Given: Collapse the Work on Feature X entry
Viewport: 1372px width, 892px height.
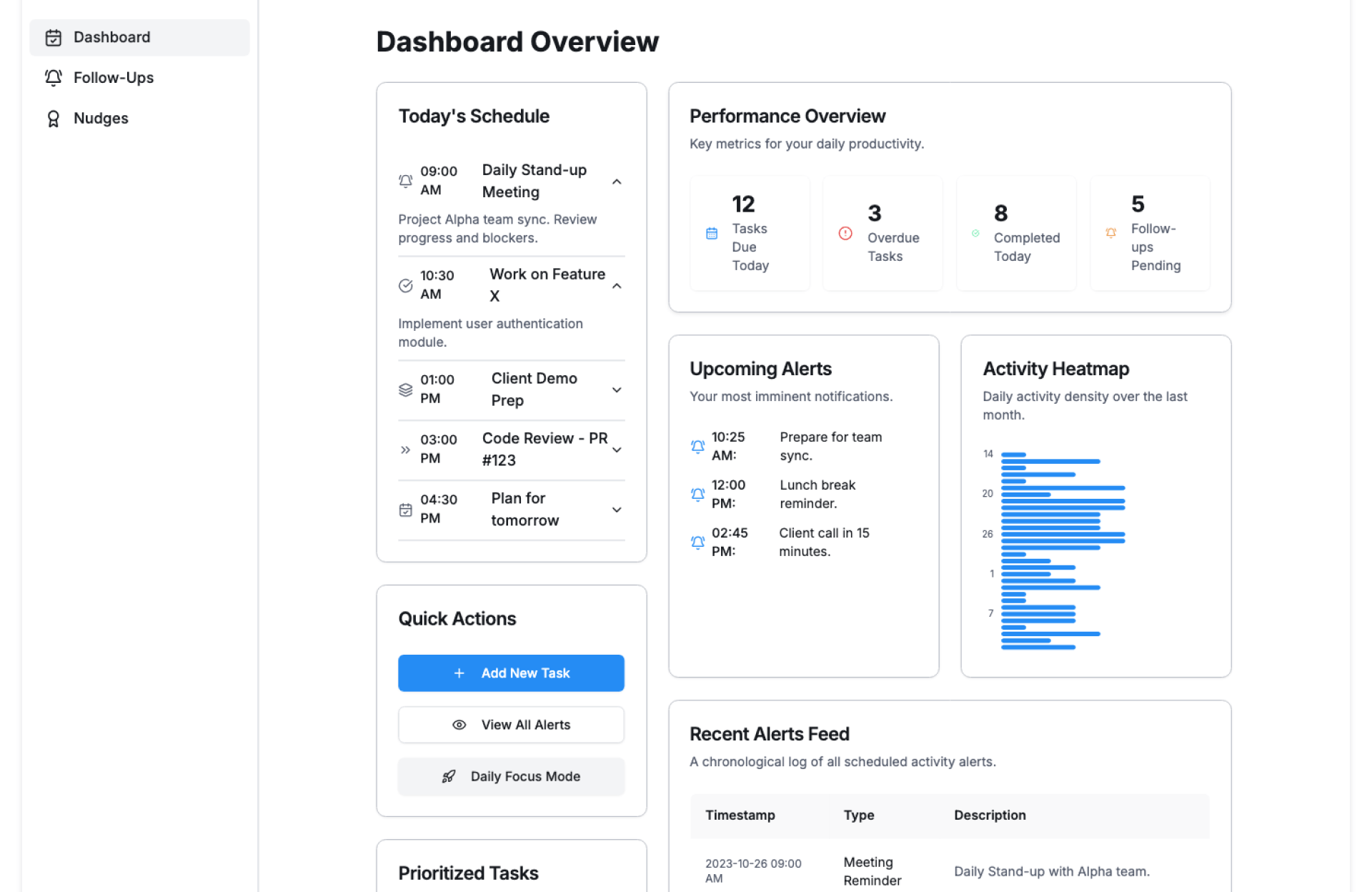Looking at the screenshot, I should pyautogui.click(x=617, y=286).
